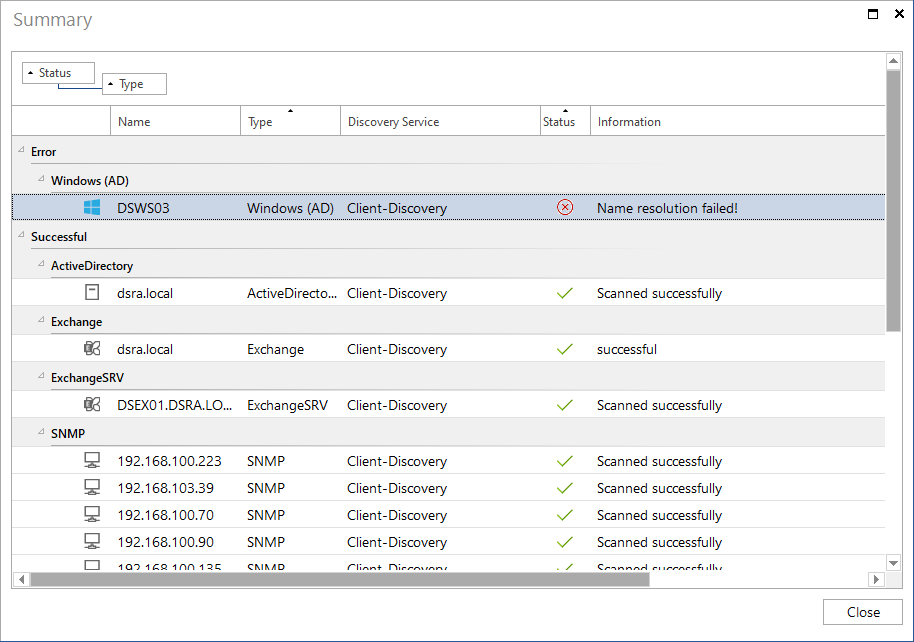Collapse the Error group
This screenshot has height=642, width=914.
tap(21, 150)
